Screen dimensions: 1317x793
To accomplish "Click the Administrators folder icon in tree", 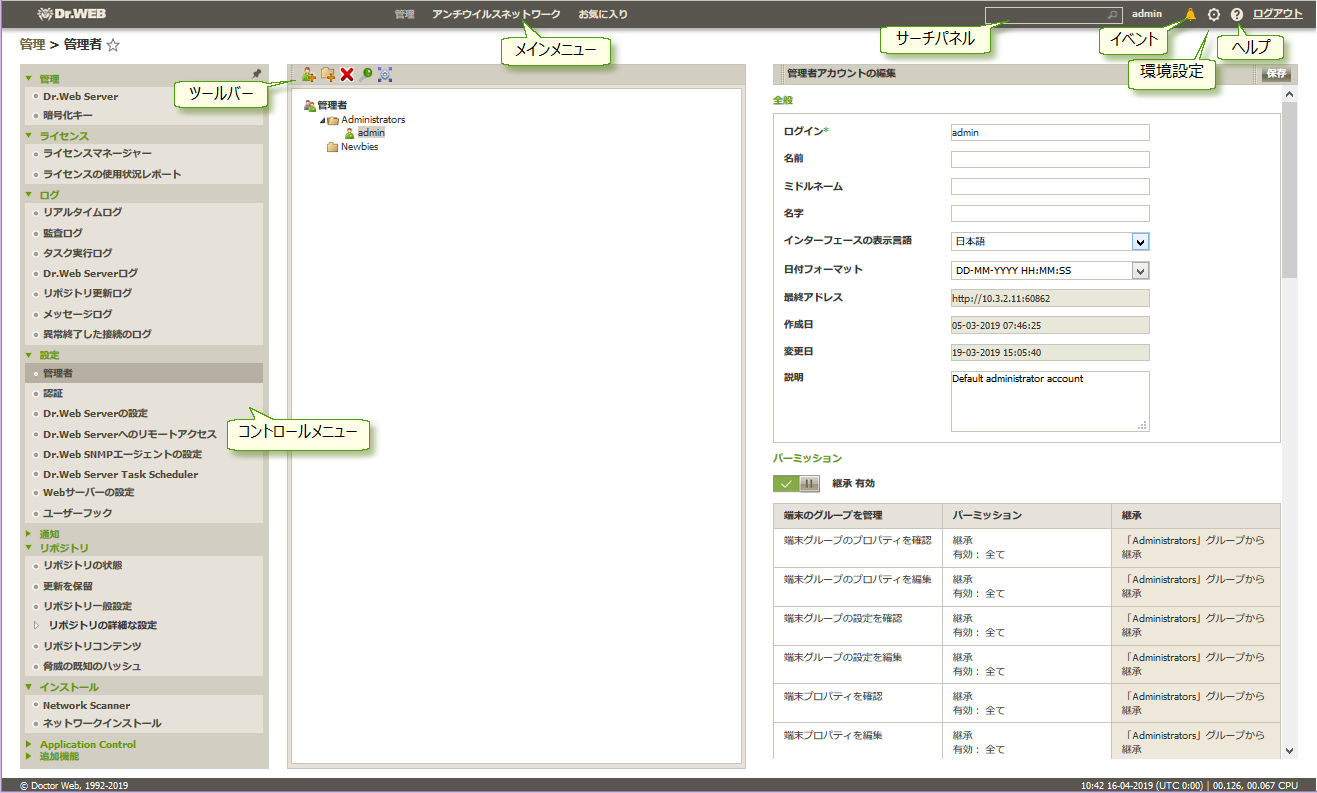I will click(x=333, y=120).
